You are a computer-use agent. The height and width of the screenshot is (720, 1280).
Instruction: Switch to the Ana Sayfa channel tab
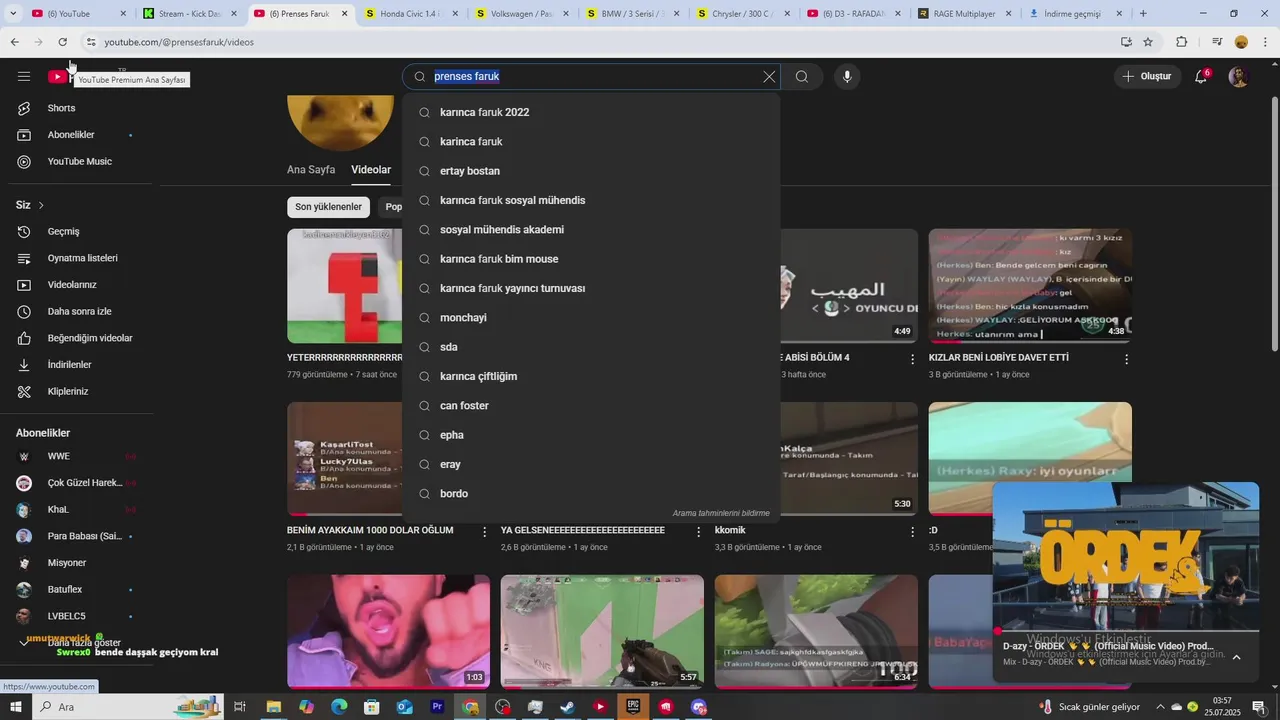pos(311,170)
